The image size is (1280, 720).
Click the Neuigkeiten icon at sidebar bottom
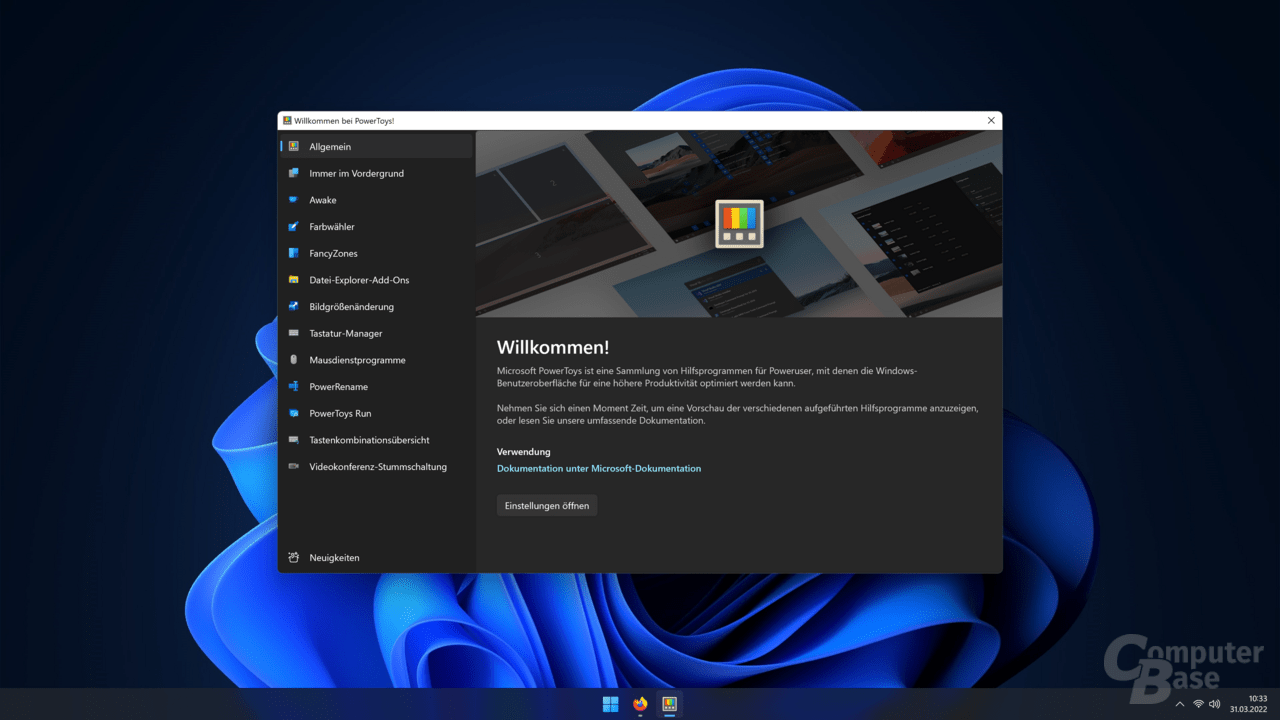pos(294,557)
